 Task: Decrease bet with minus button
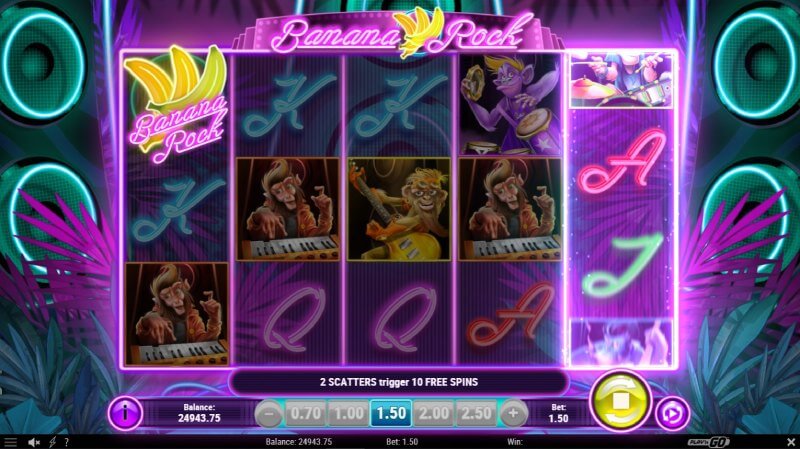[268, 413]
